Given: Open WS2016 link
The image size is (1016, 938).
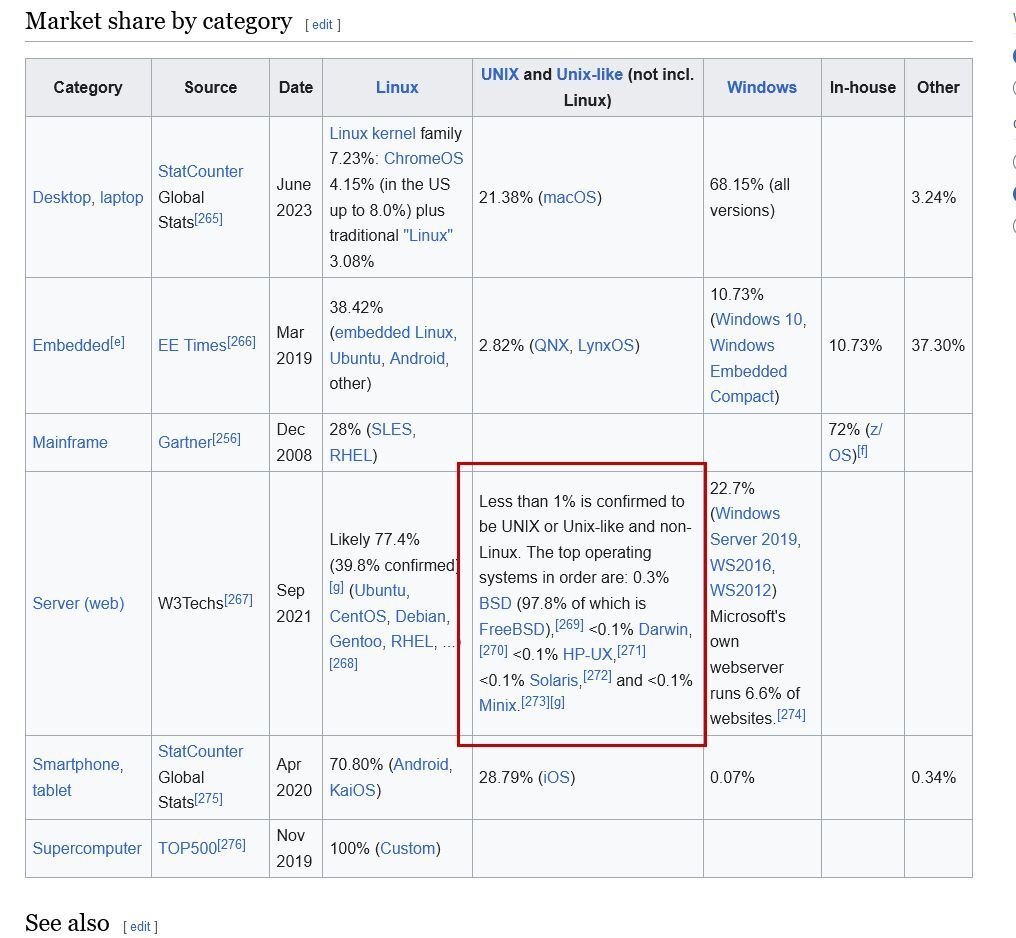Looking at the screenshot, I should pos(743,566).
